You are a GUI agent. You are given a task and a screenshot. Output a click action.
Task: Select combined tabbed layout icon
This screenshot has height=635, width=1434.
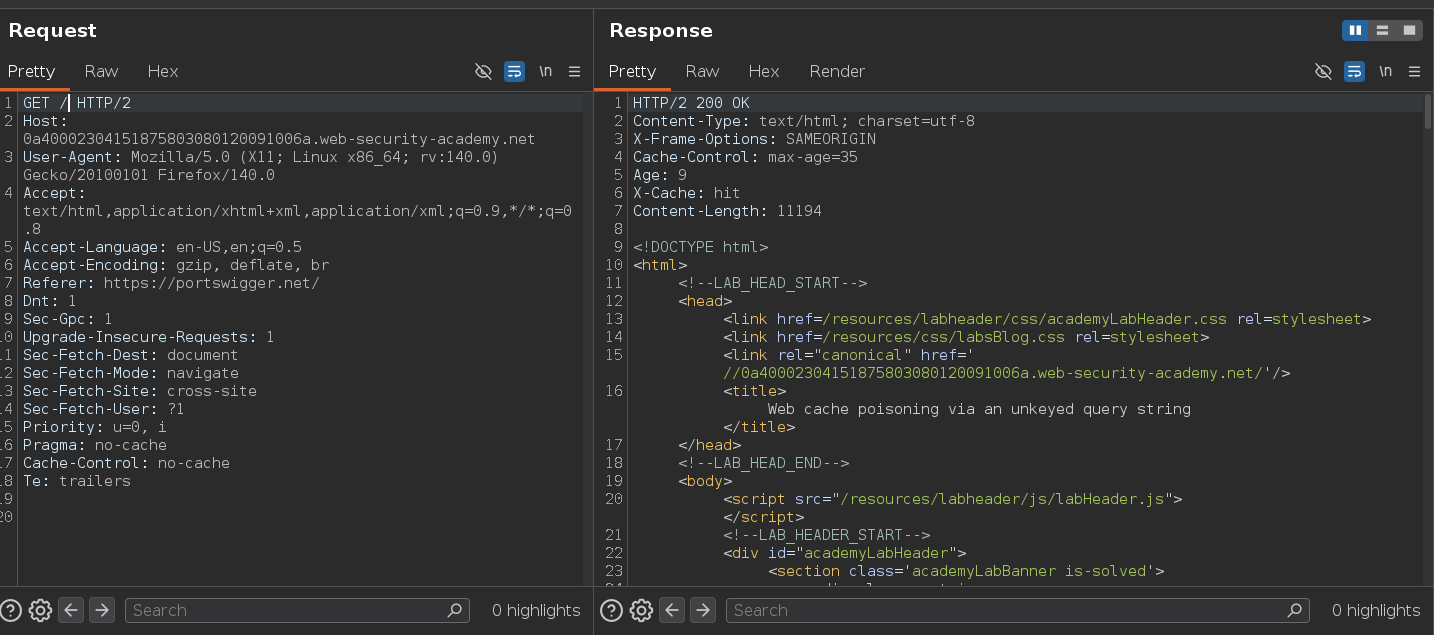pos(1409,31)
